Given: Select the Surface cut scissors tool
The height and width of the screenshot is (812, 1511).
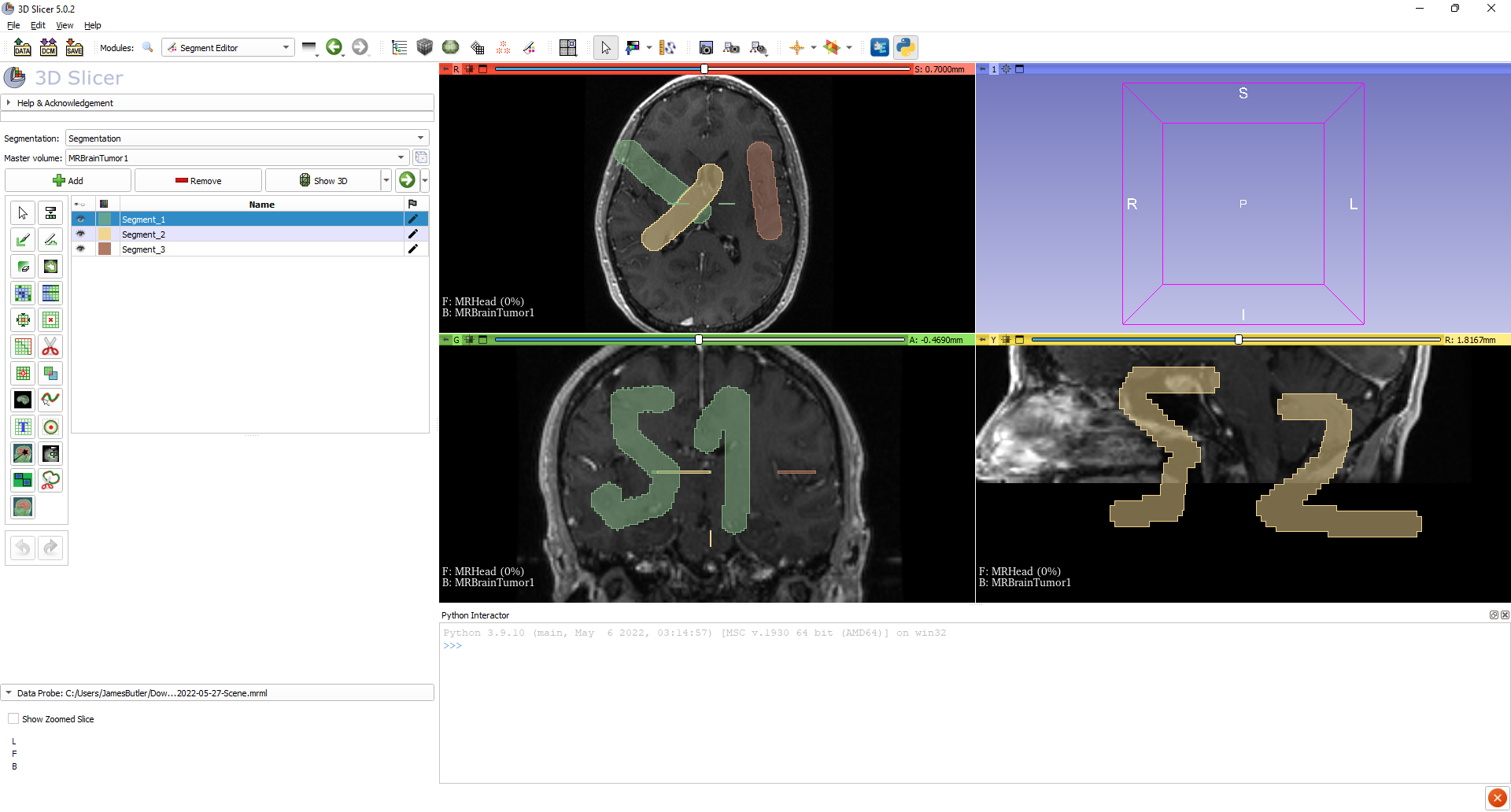Looking at the screenshot, I should 50,481.
